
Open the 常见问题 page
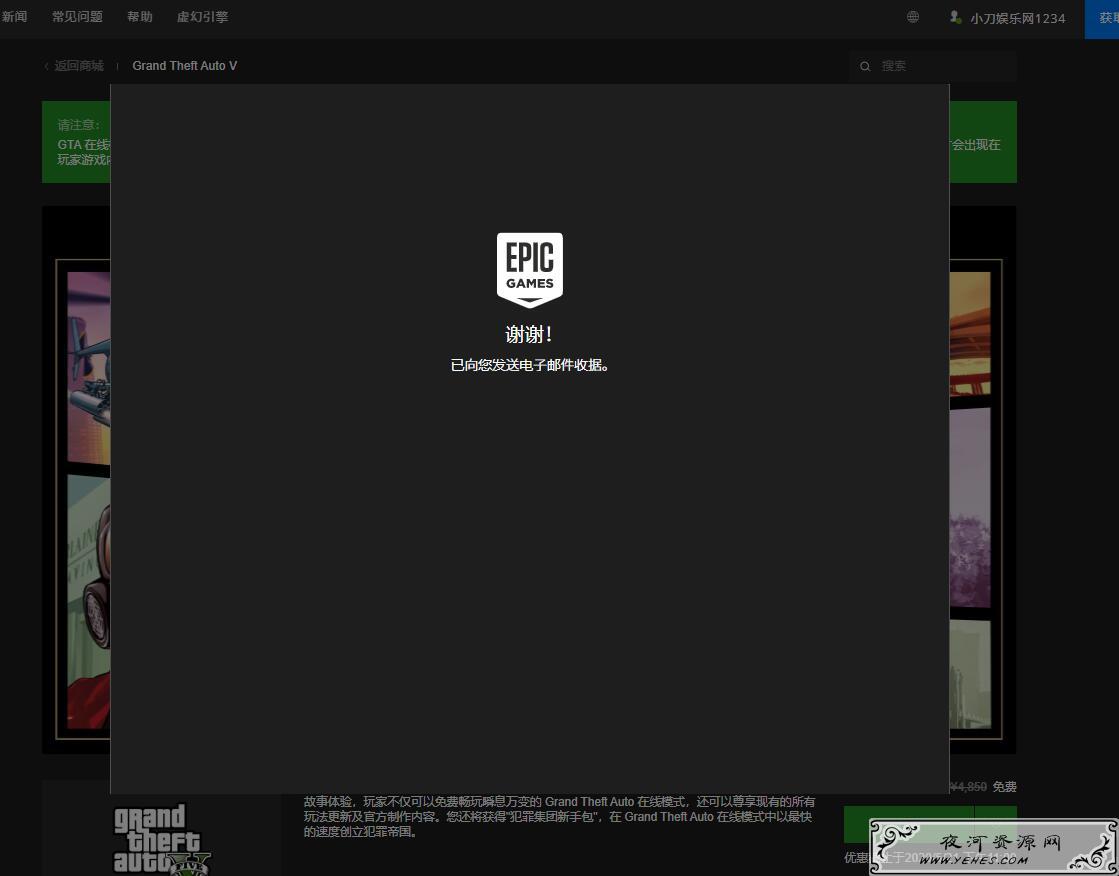pyautogui.click(x=77, y=16)
